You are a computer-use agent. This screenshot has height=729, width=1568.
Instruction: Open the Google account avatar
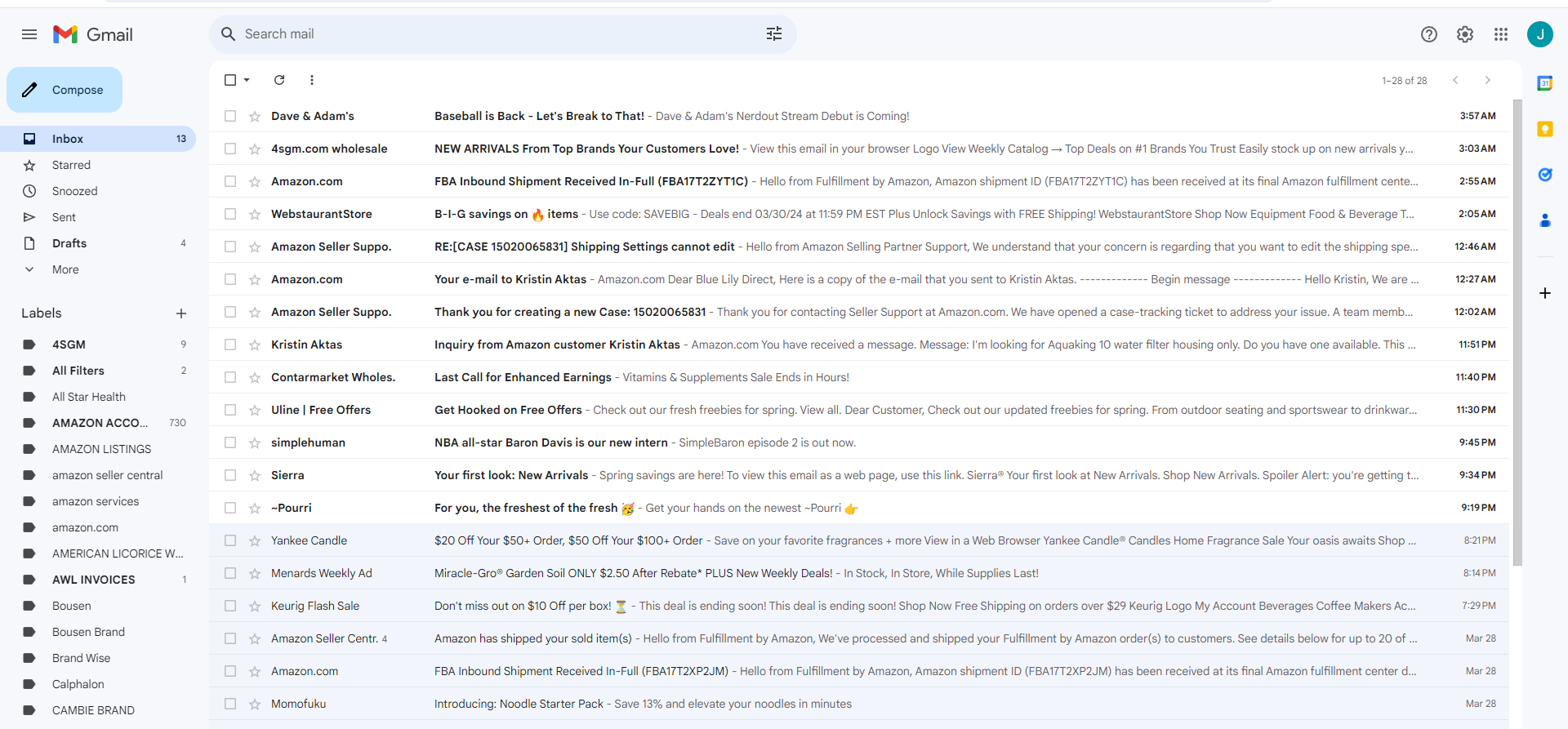pos(1540,34)
